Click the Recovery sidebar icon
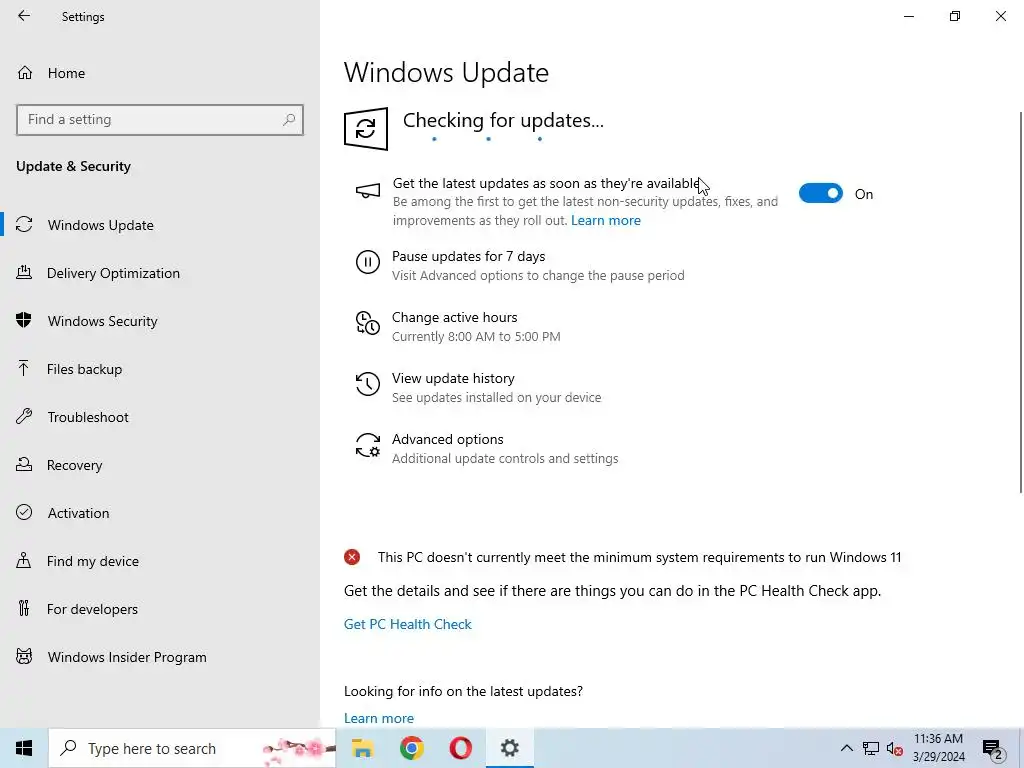1024x768 pixels. (24, 464)
